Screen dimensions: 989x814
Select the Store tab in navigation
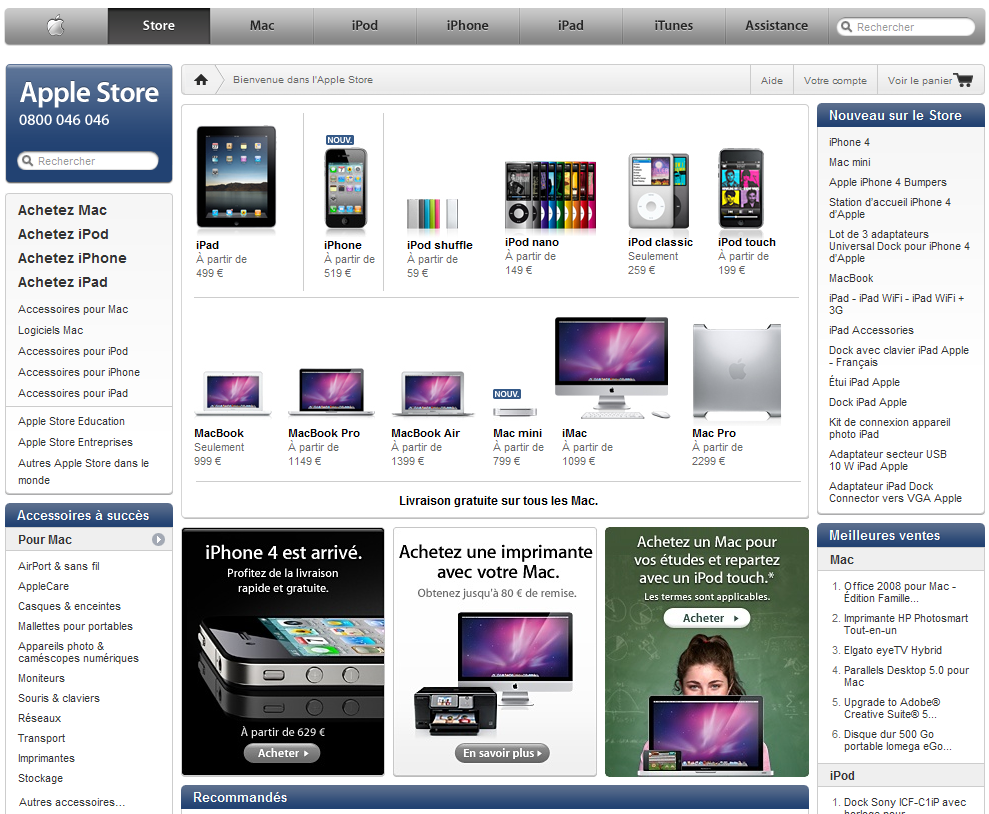coord(158,26)
